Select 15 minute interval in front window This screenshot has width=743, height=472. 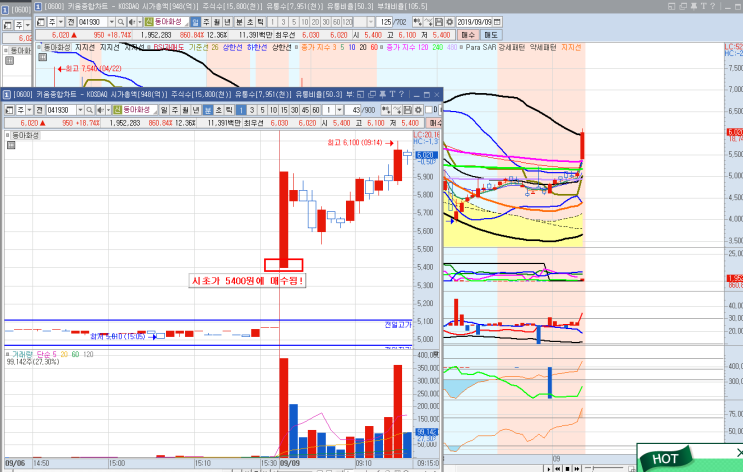284,110
